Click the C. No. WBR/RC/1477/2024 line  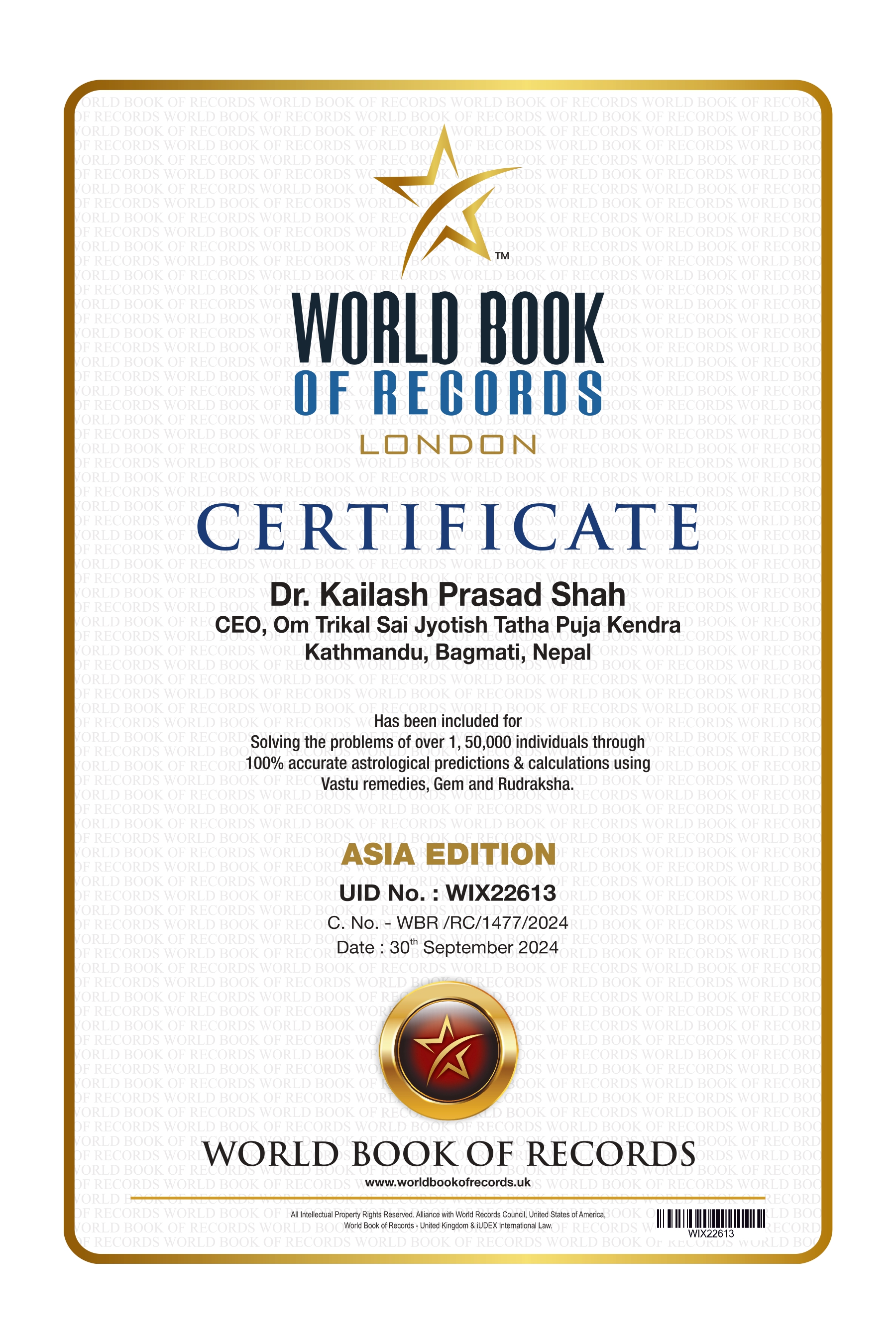[x=448, y=923]
